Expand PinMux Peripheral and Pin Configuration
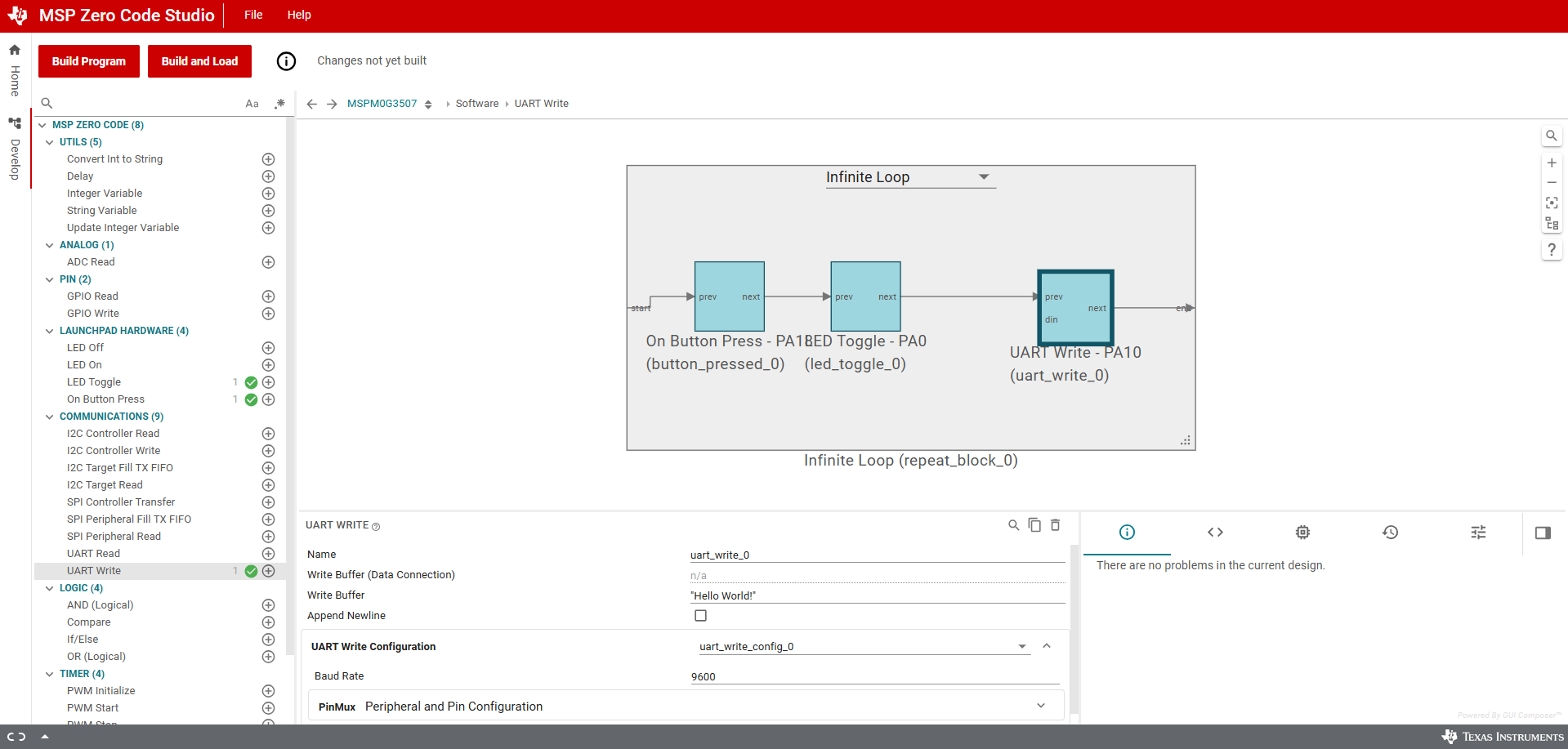The image size is (1568, 749). click(x=1040, y=707)
